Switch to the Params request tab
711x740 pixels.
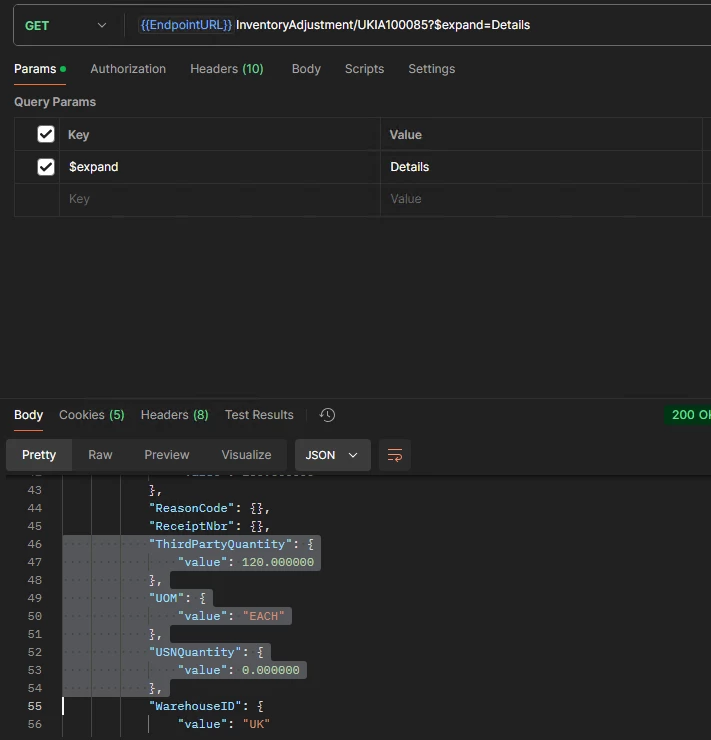(40, 69)
